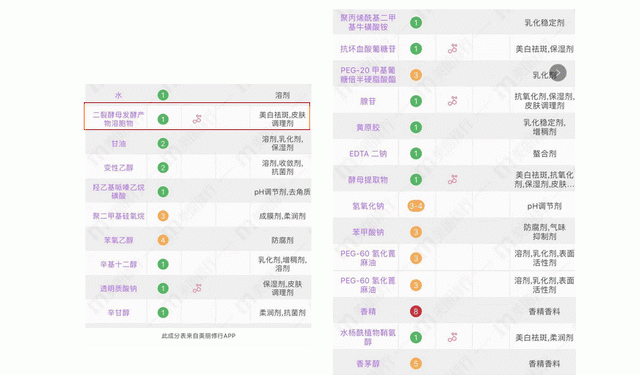Open the PEG-20 甲基葡糖倍半硬脂酸酯 link
The width and height of the screenshot is (640, 375).
(x=368, y=75)
